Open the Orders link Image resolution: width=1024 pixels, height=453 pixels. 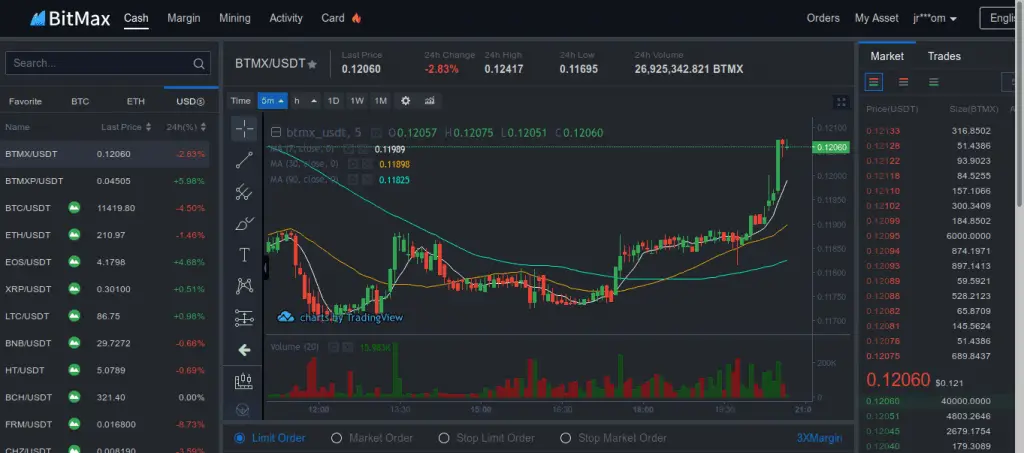823,18
